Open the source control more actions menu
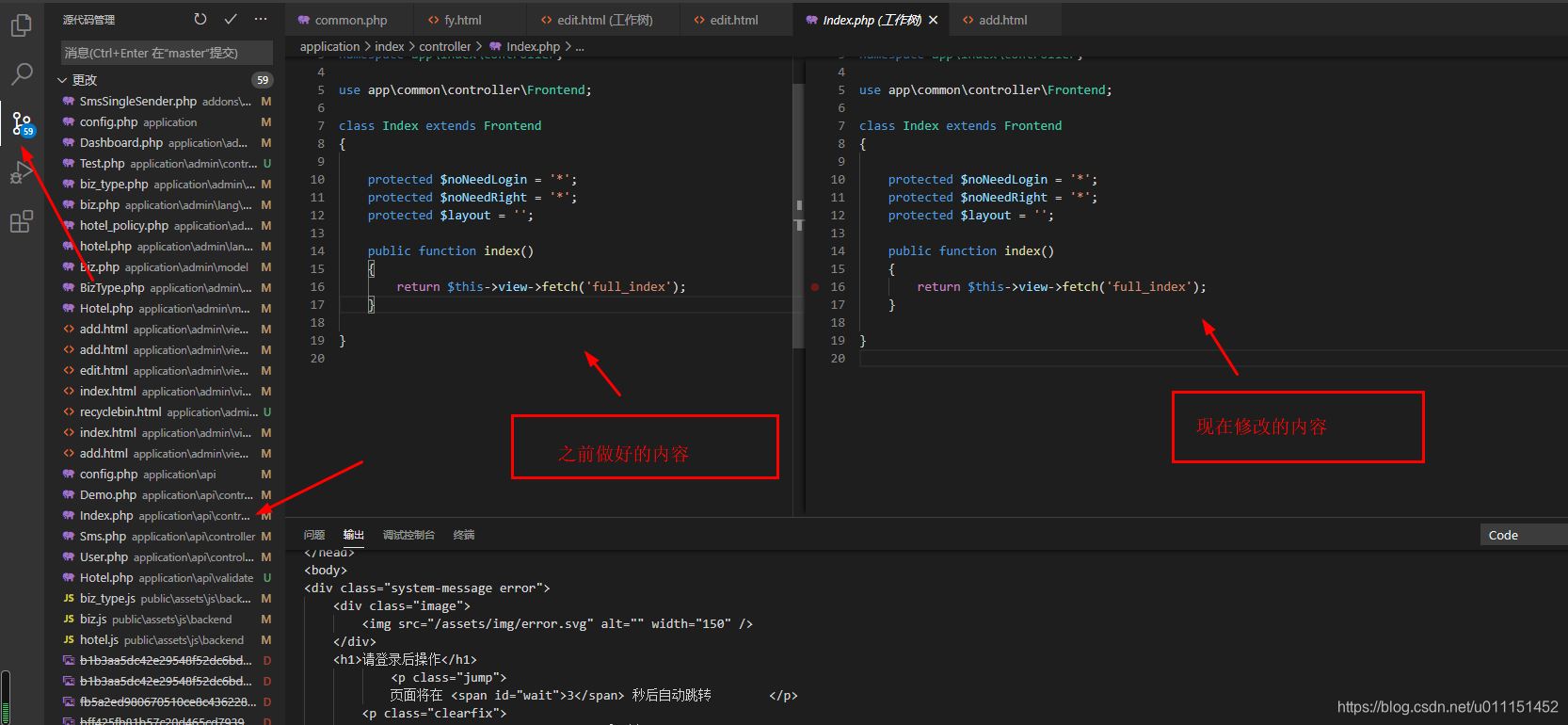Viewport: 1568px width, 725px height. 261,19
